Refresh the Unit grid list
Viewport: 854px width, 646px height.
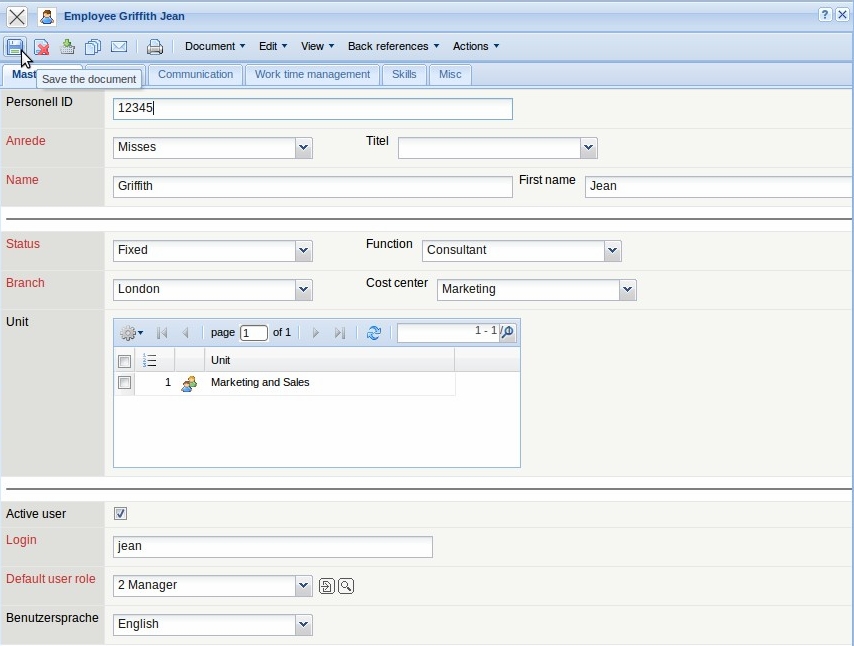374,333
